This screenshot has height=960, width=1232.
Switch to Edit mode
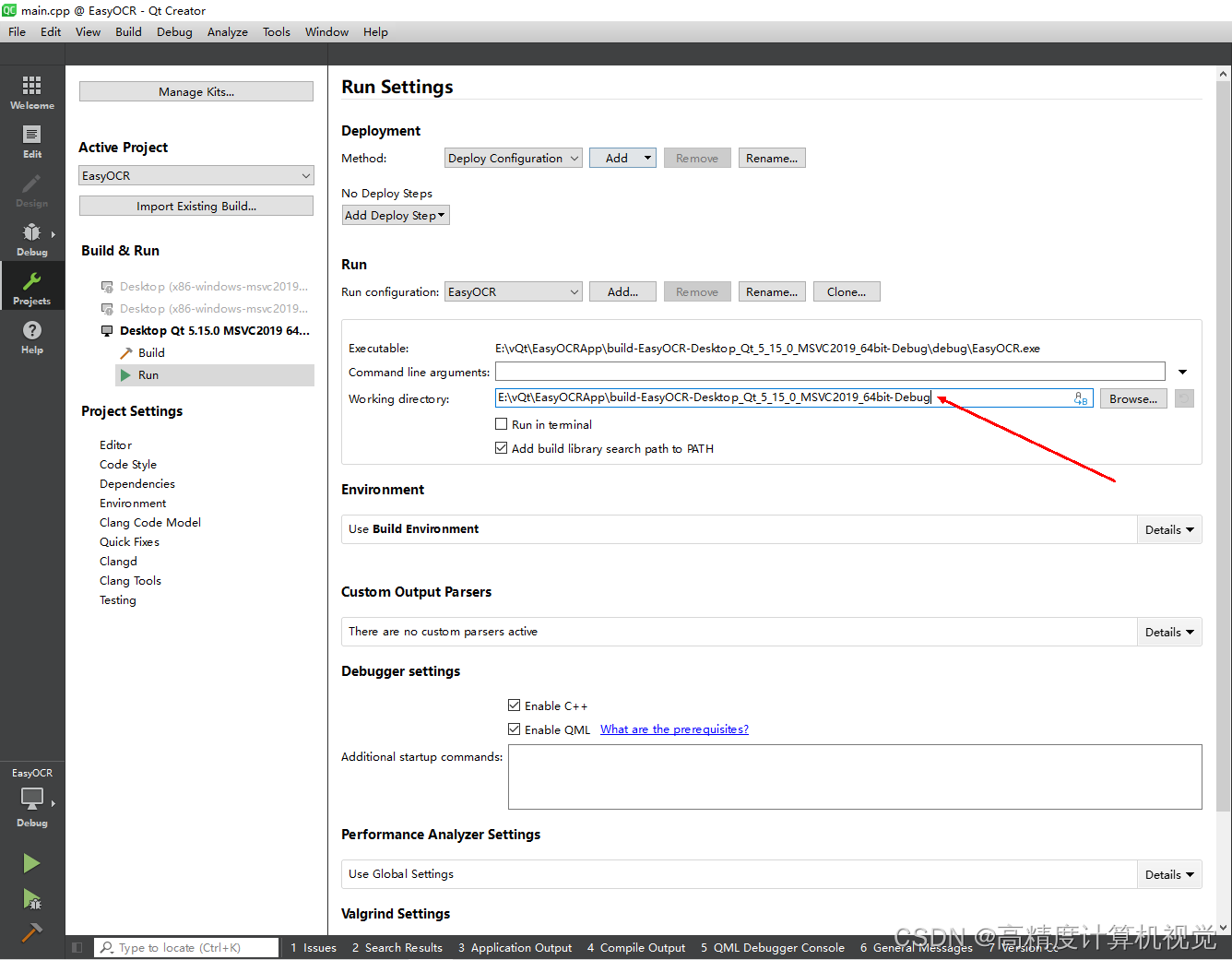coord(32,141)
